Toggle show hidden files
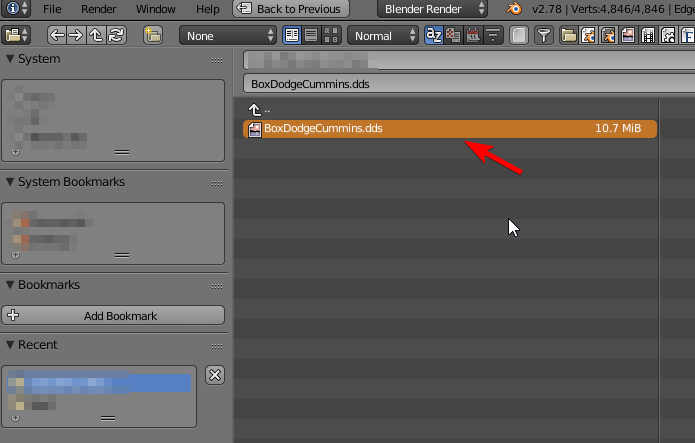 pyautogui.click(x=519, y=35)
